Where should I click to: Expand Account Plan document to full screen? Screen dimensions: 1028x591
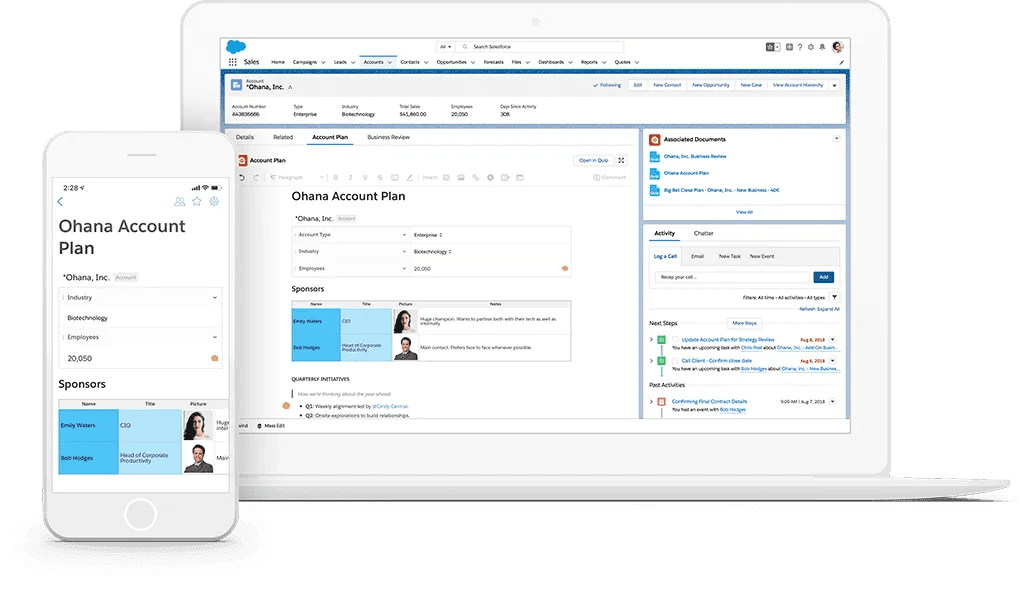click(621, 160)
